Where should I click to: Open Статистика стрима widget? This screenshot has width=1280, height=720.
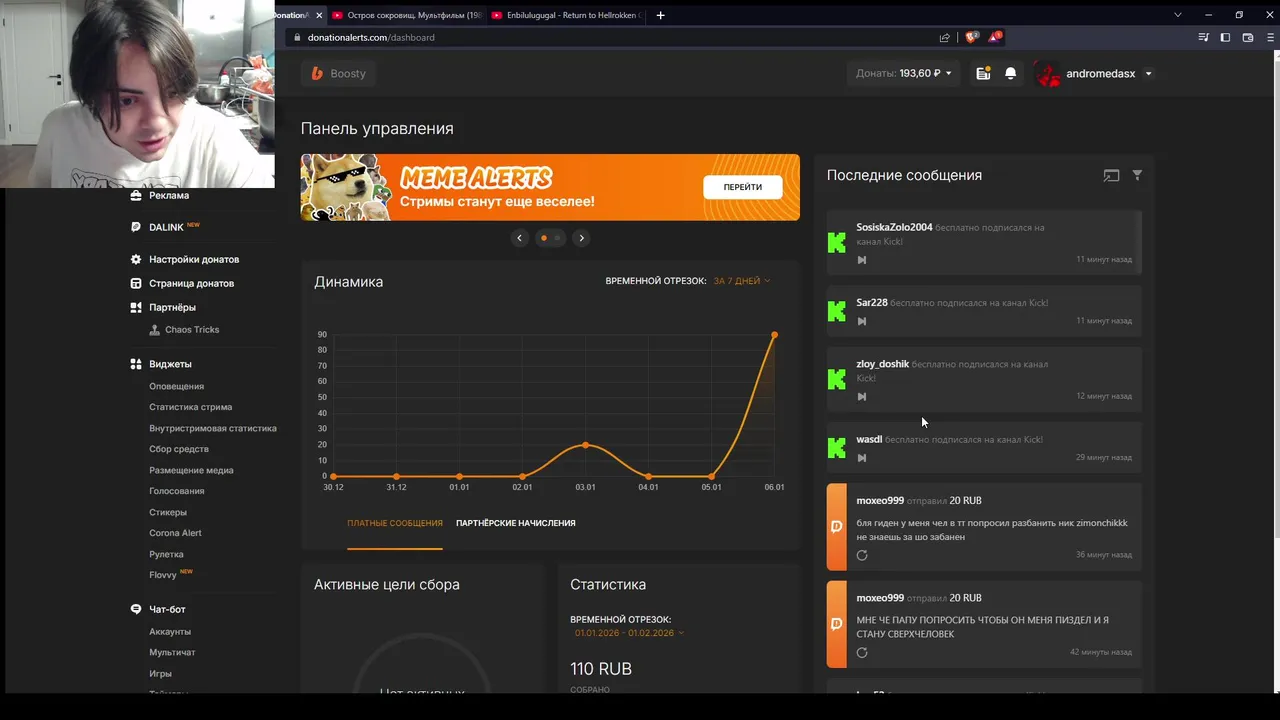click(x=190, y=407)
